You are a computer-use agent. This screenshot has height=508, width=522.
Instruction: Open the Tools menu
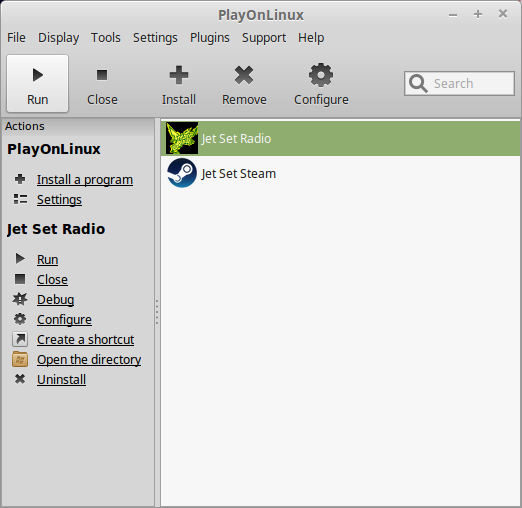(x=106, y=38)
